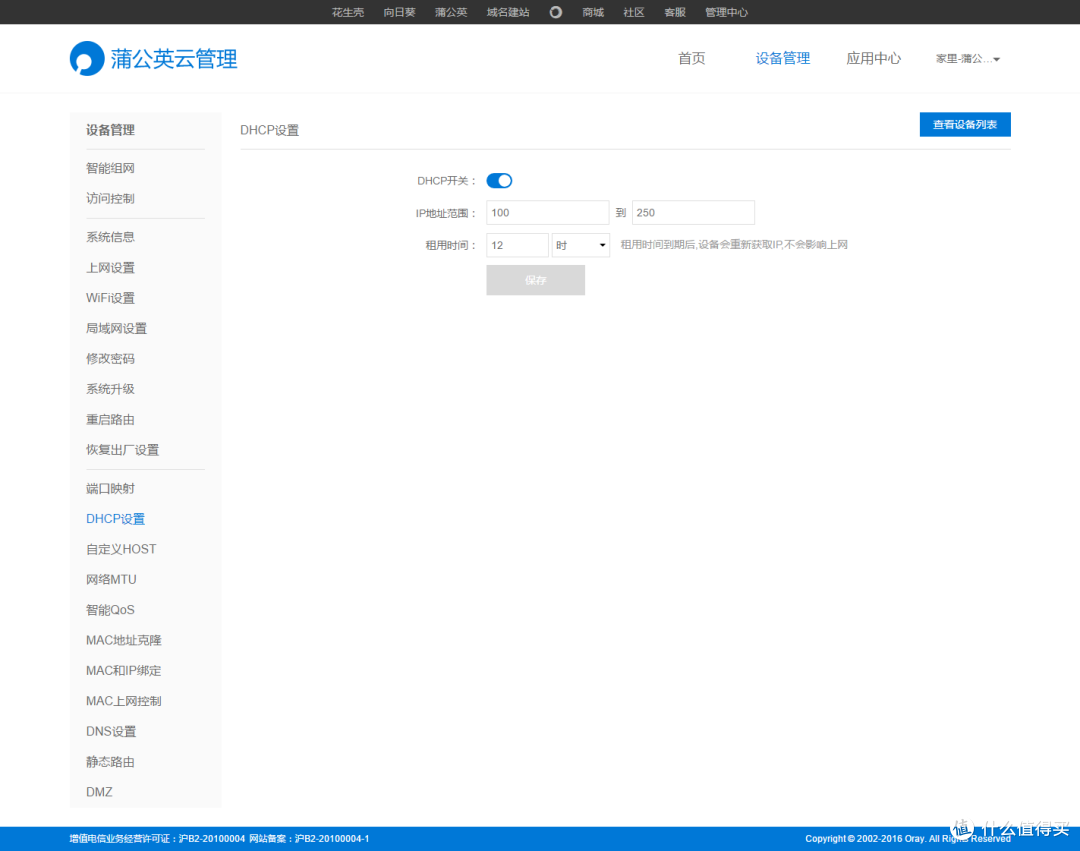Select 修改密码 in the sidebar

tap(110, 359)
